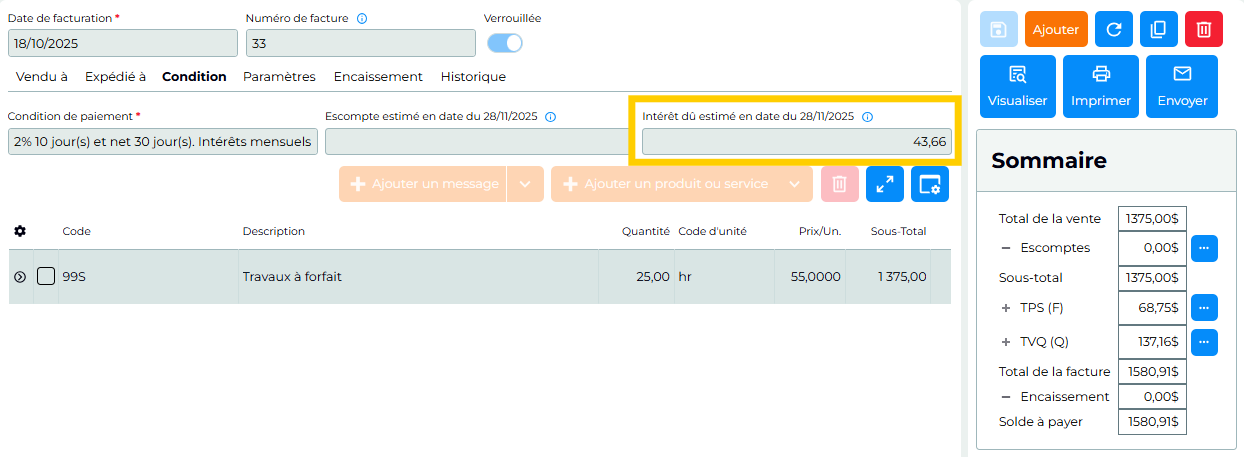Click the Date de facturation field

pyautogui.click(x=123, y=43)
